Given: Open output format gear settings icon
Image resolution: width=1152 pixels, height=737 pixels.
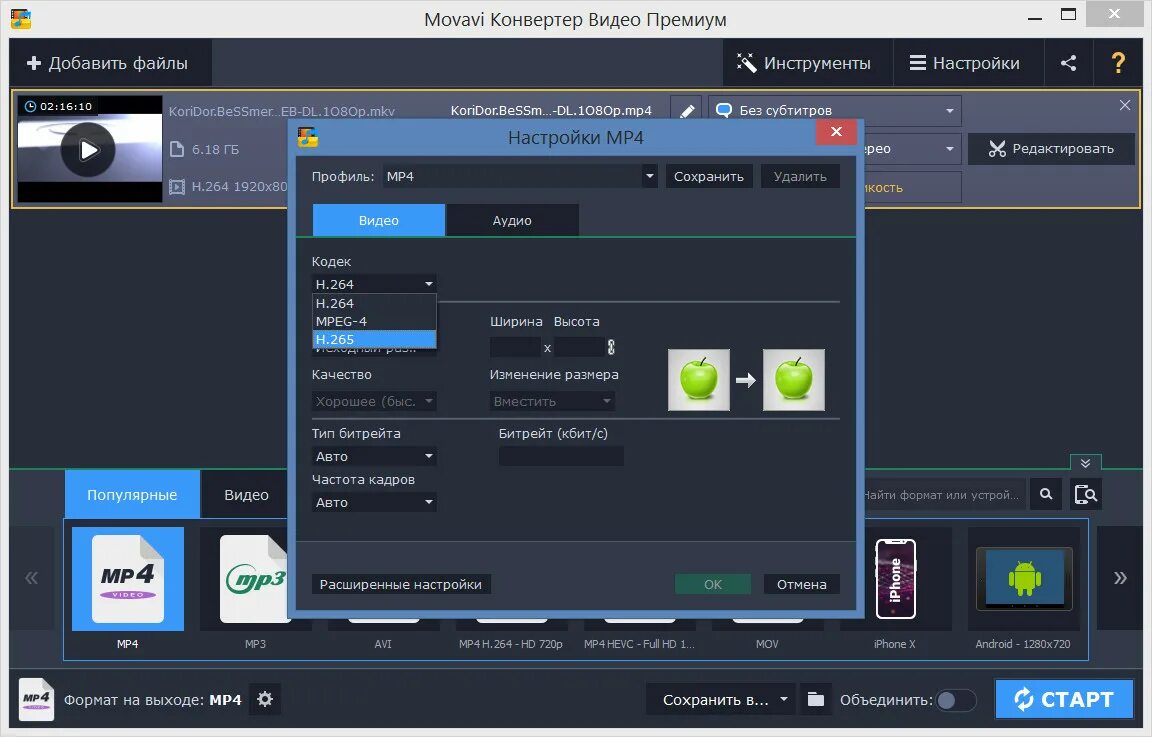Looking at the screenshot, I should click(265, 700).
